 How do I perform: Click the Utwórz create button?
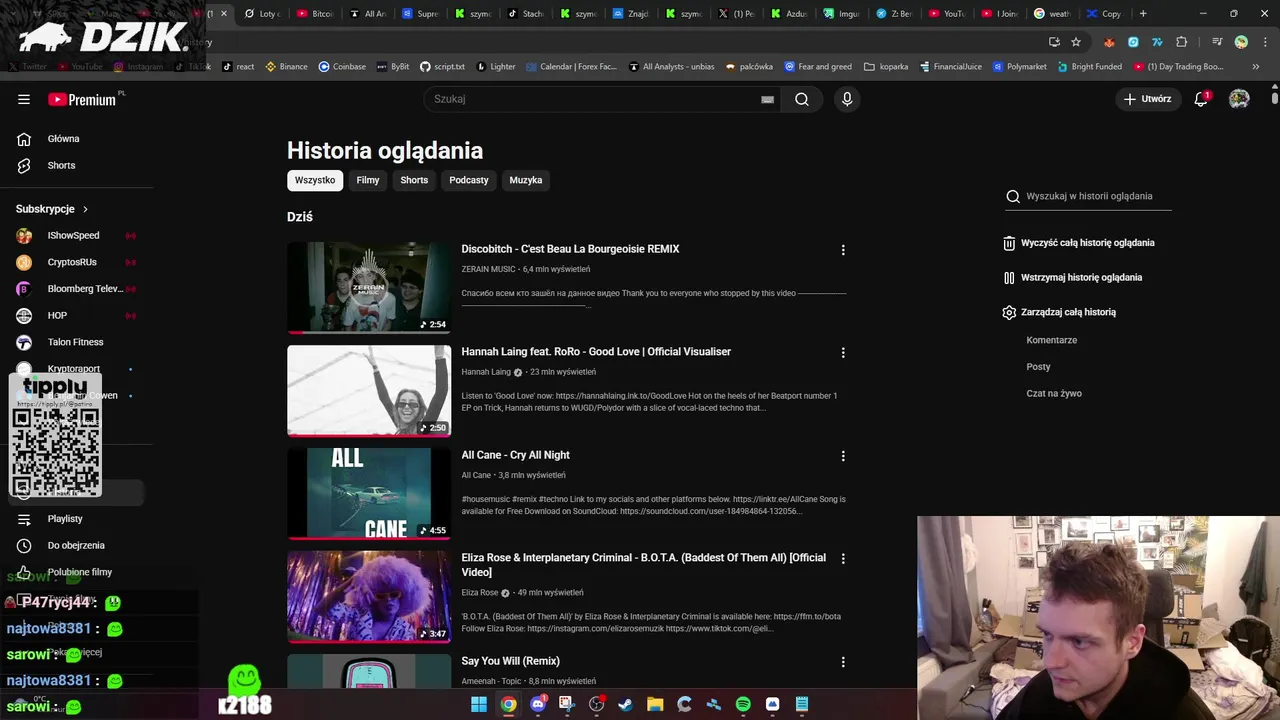coord(1147,99)
